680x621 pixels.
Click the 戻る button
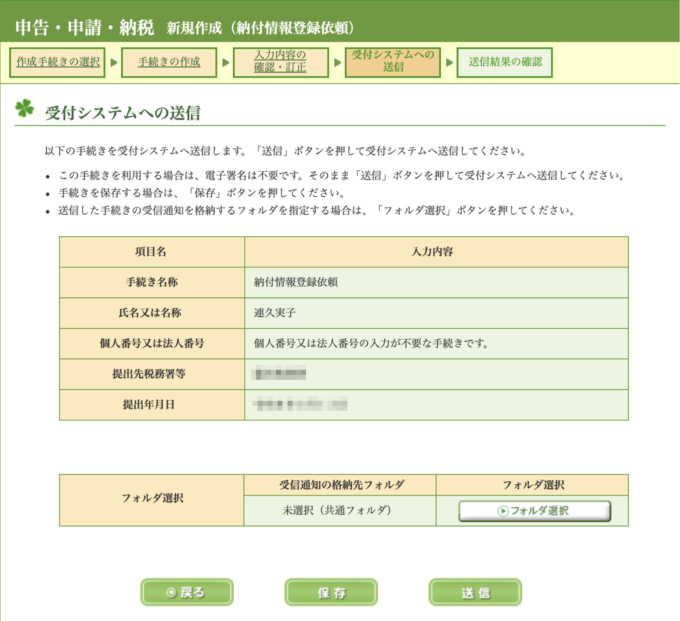click(x=187, y=592)
